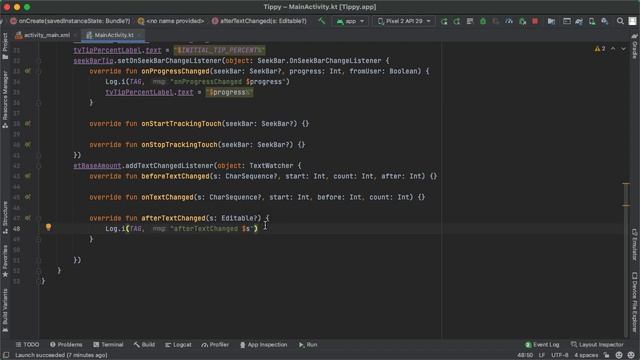Jump to previous highlighted error arrow
This screenshot has height=360, width=640.
613,49
